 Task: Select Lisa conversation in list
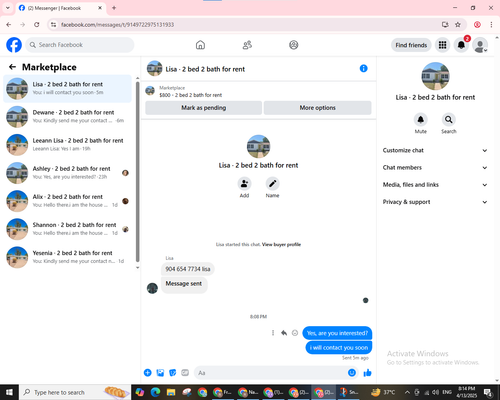click(x=68, y=88)
